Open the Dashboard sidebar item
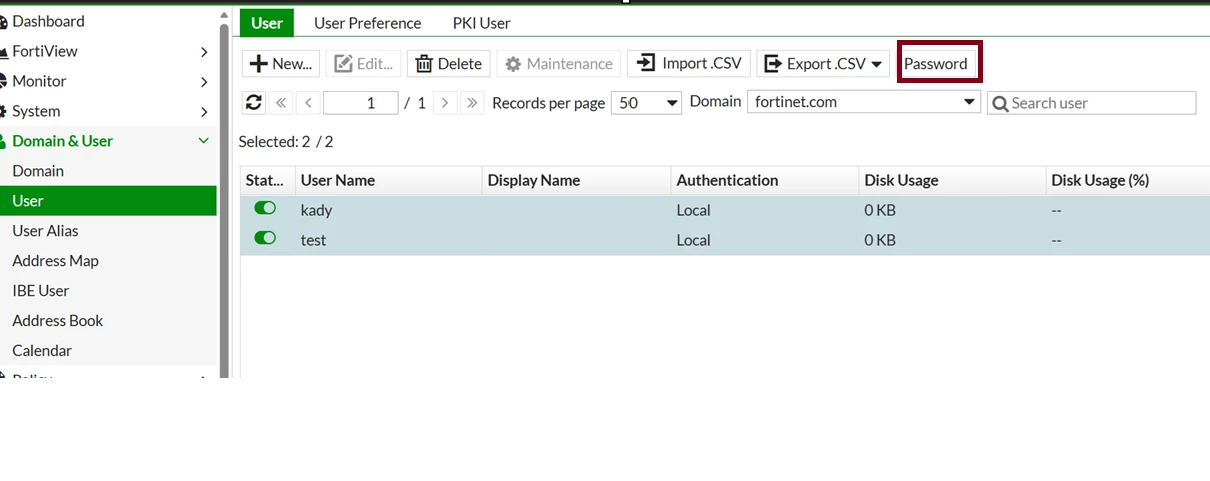The width and height of the screenshot is (1210, 481). 48,21
